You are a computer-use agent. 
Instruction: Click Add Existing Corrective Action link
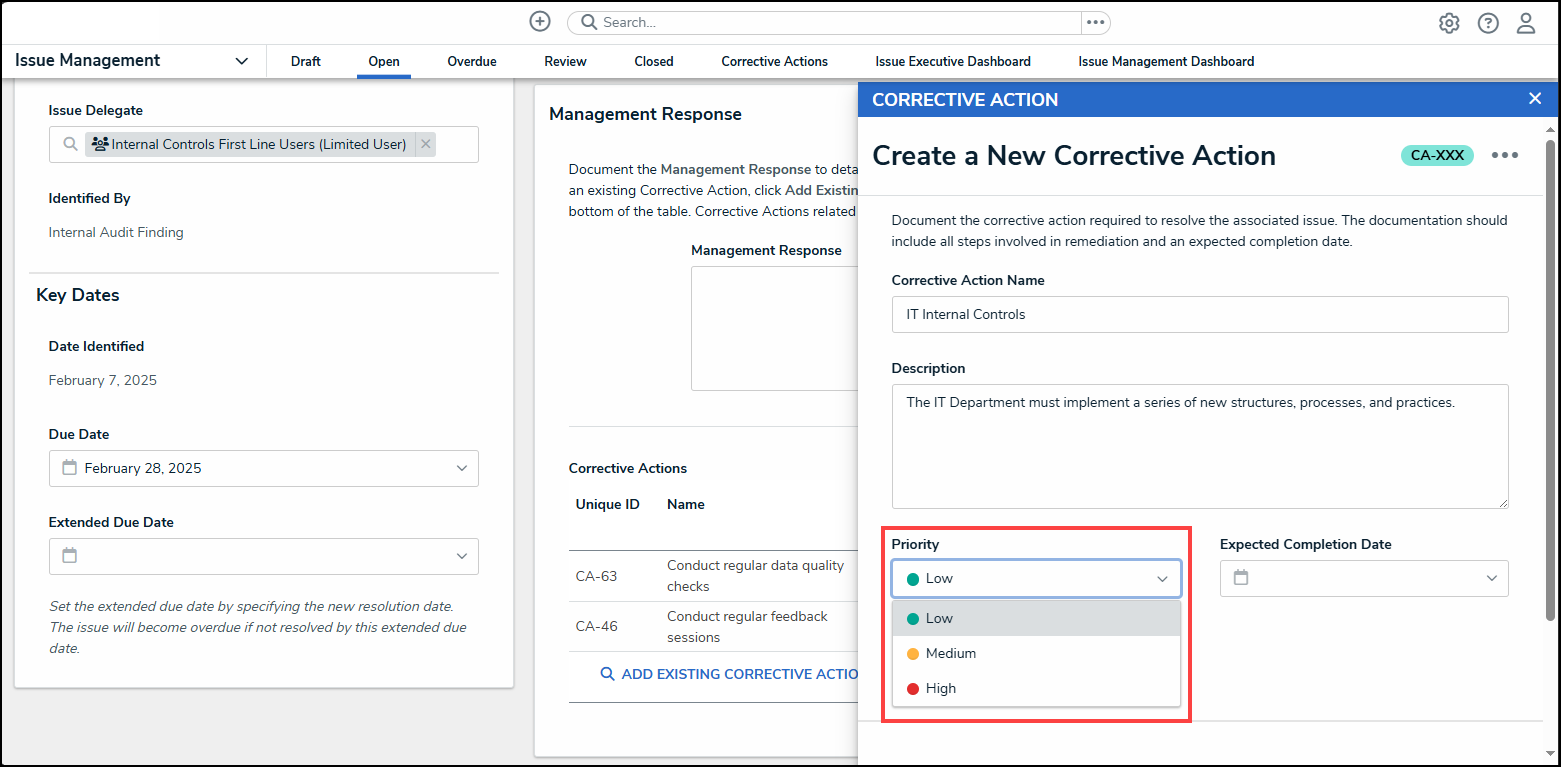(x=728, y=674)
